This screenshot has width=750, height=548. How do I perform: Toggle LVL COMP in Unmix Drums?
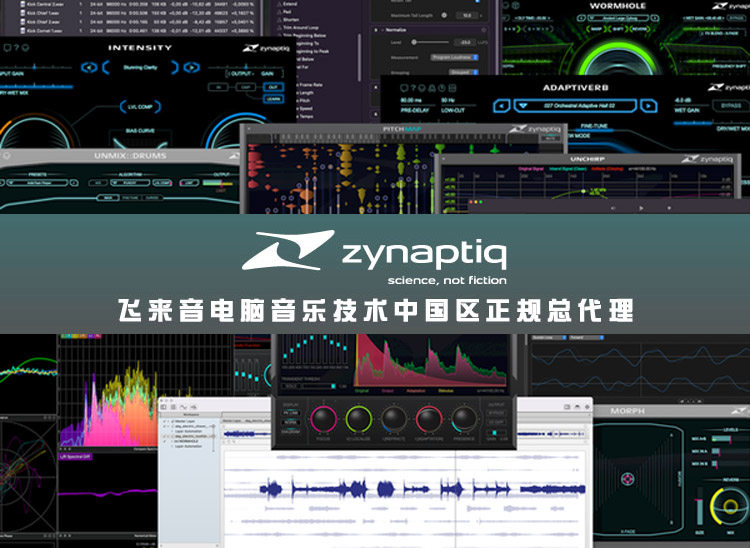163,183
